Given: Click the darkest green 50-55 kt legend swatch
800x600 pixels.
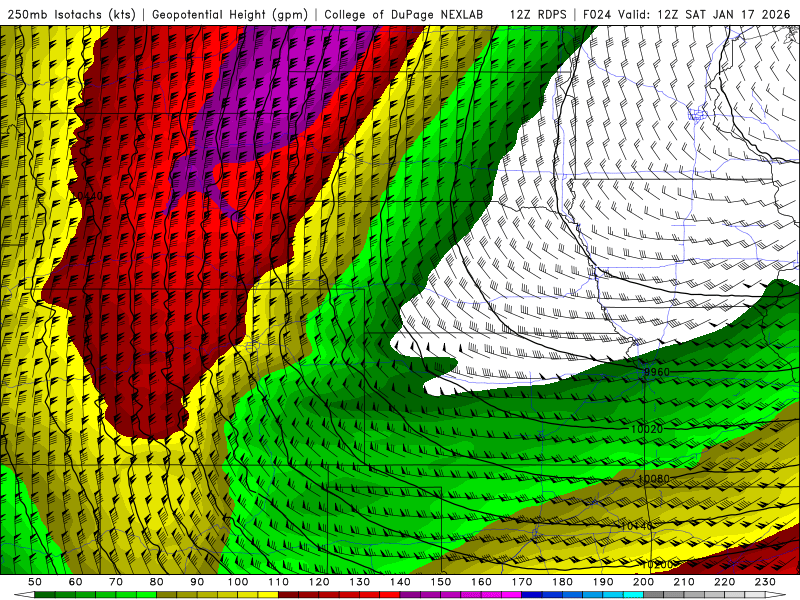Looking at the screenshot, I should pos(44,594).
